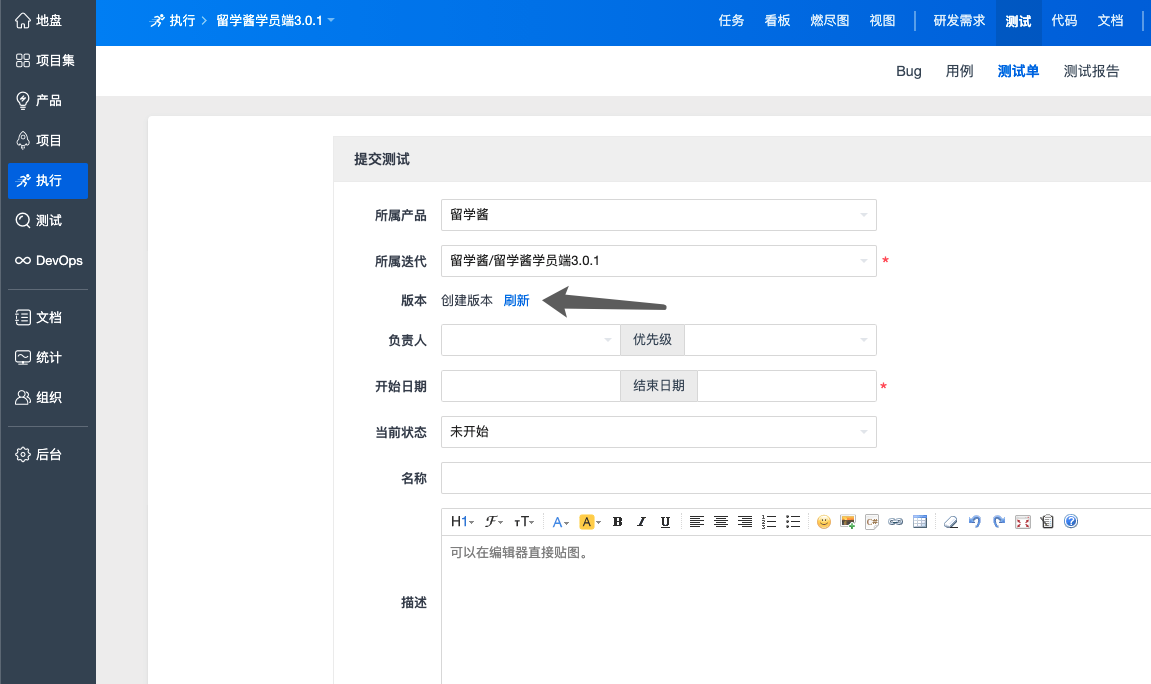Insert table in editor
Viewport: 1151px width, 684px height.
pos(920,522)
